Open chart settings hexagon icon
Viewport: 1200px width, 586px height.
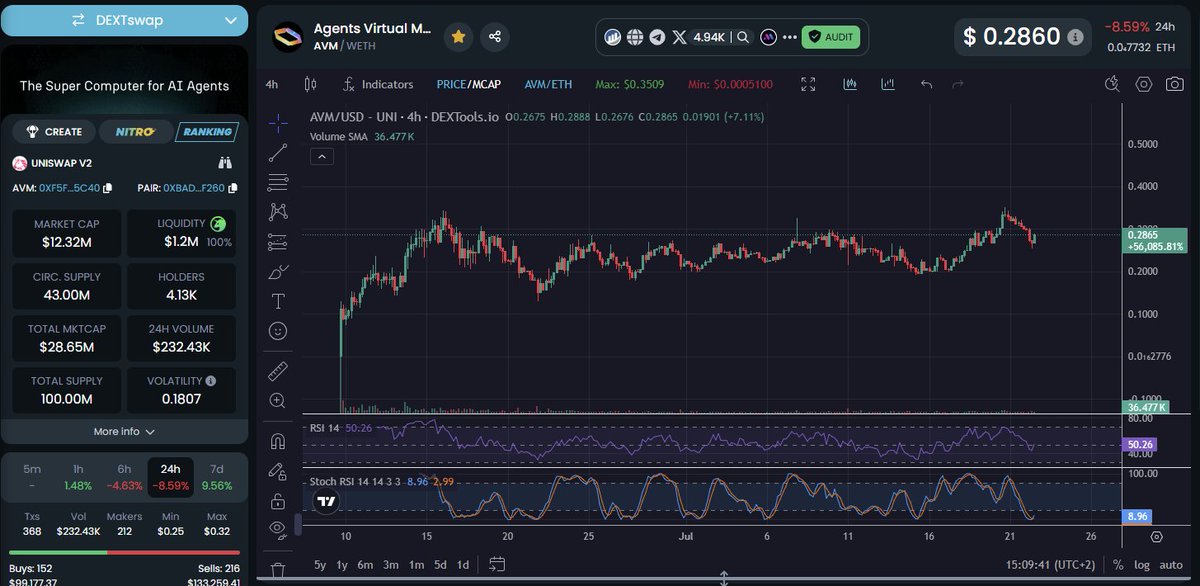(x=1144, y=85)
